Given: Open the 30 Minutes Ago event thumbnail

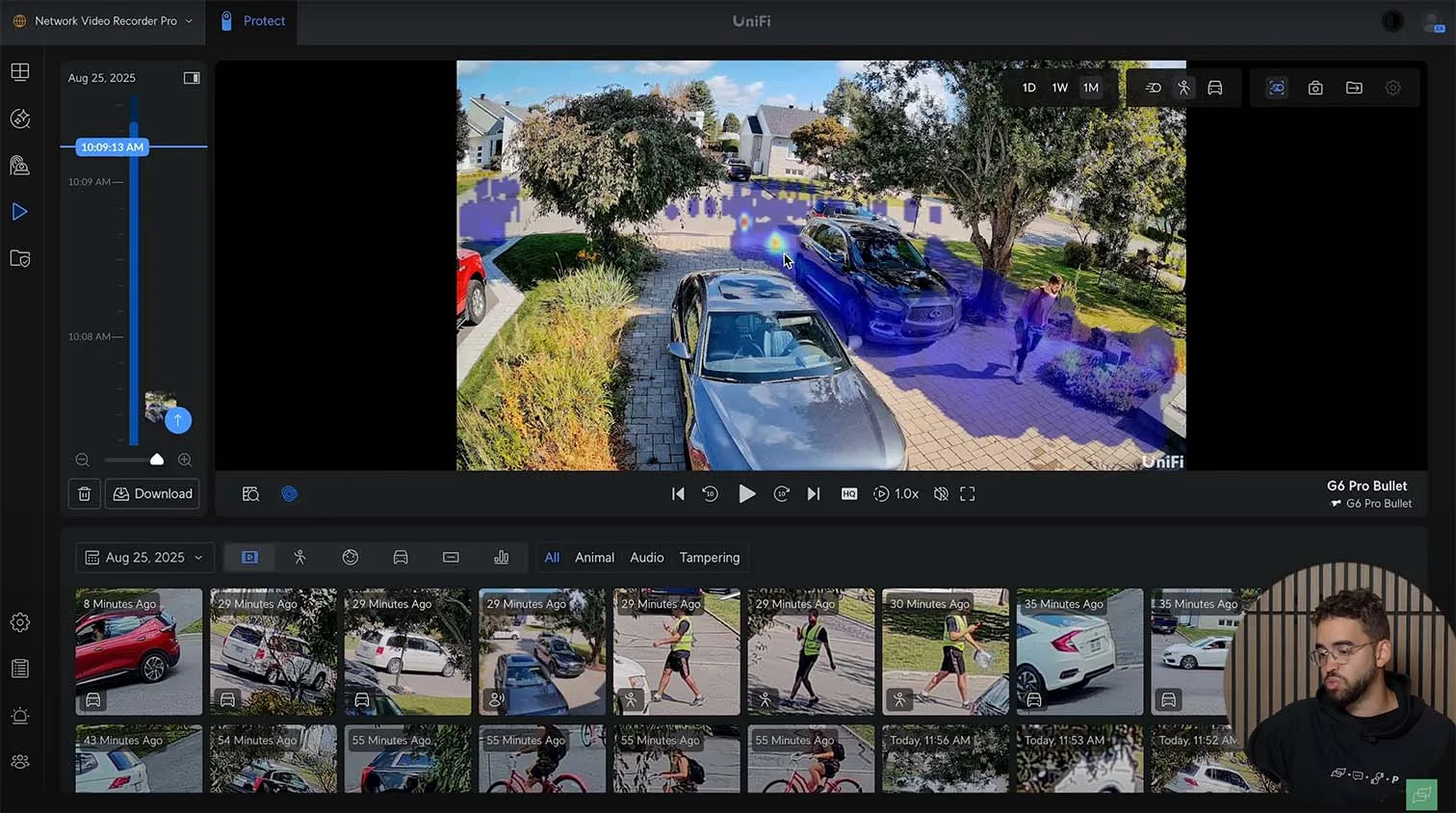Looking at the screenshot, I should tap(946, 651).
